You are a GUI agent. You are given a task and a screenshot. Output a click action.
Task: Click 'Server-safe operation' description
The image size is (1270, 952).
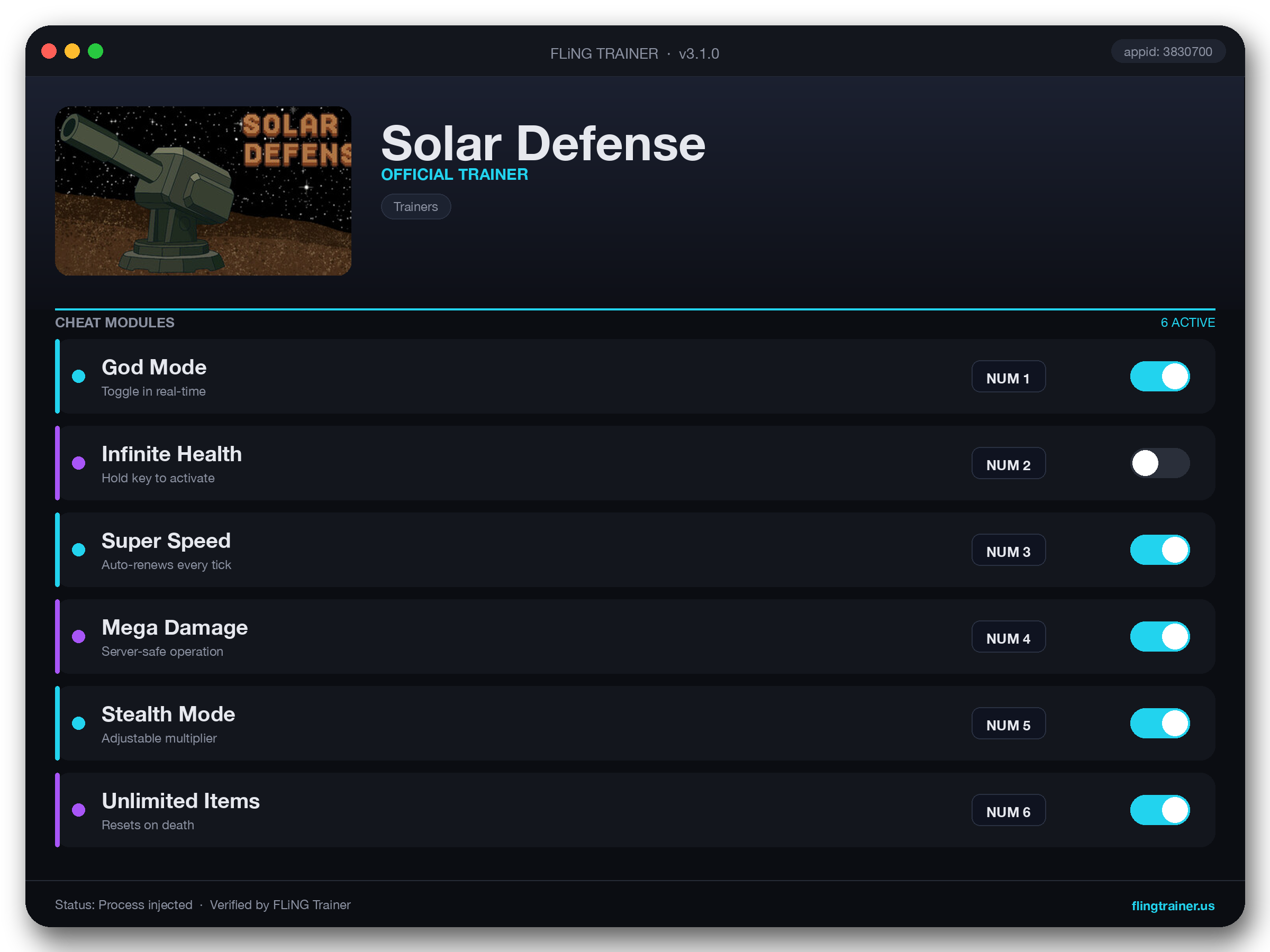click(x=162, y=651)
